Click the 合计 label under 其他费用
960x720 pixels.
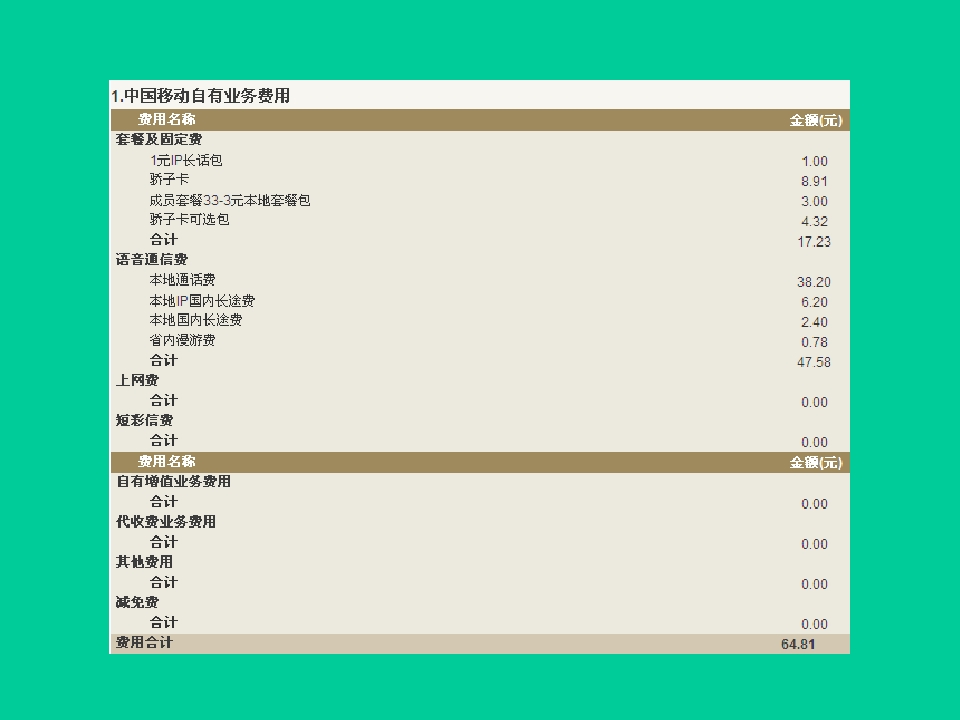163,582
